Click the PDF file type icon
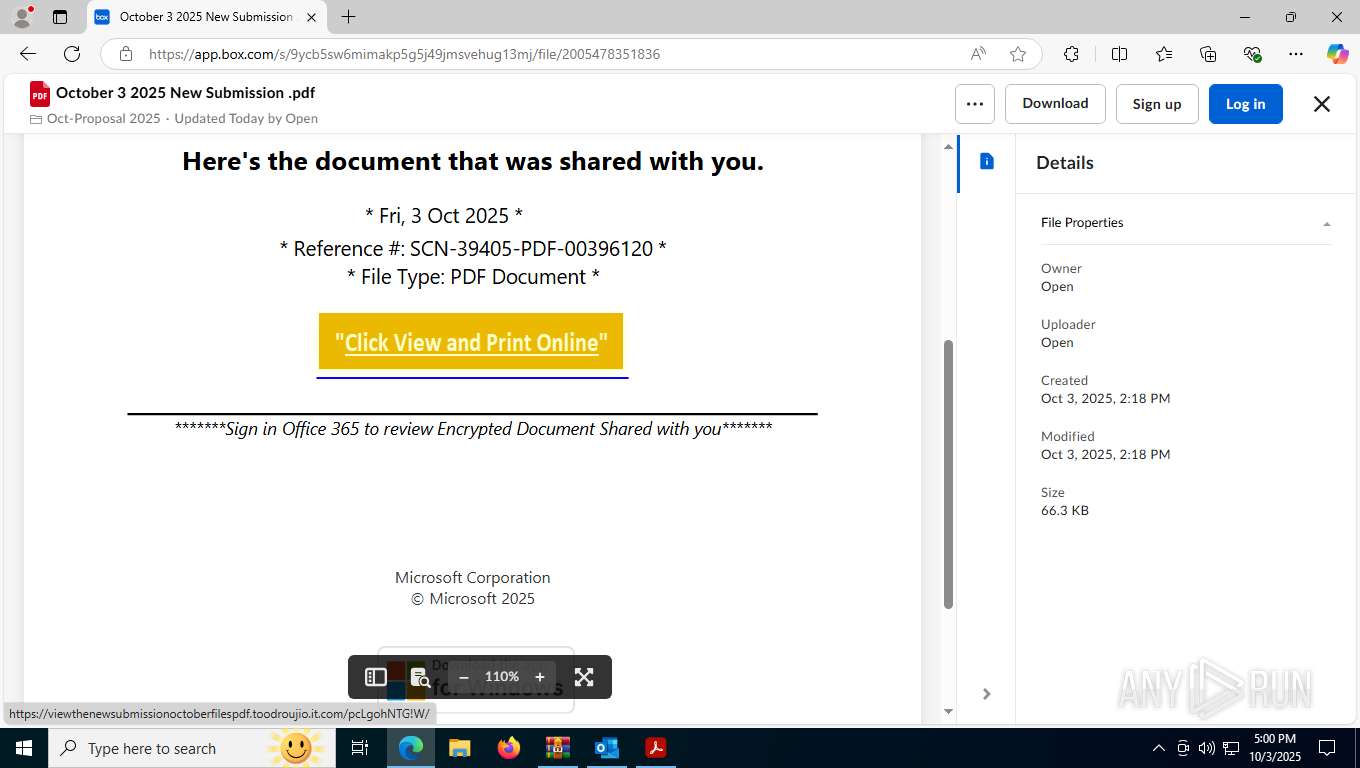This screenshot has width=1360, height=768. [x=40, y=94]
